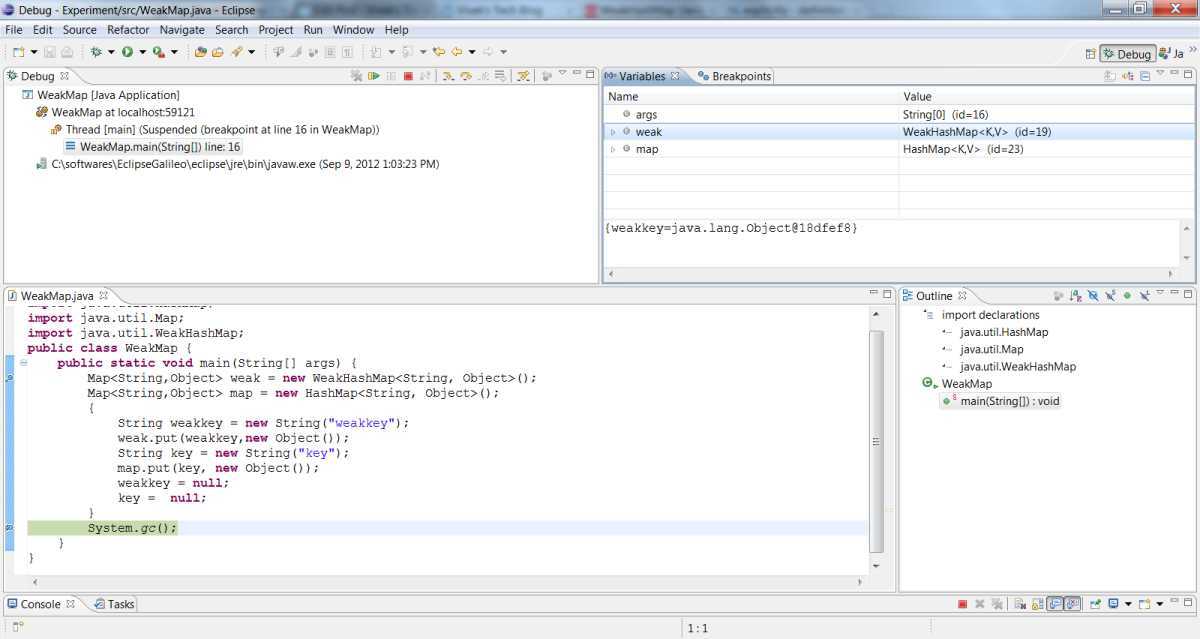Image resolution: width=1200 pixels, height=639 pixels.
Task: Click the New file toolbar icon
Action: coord(18,52)
